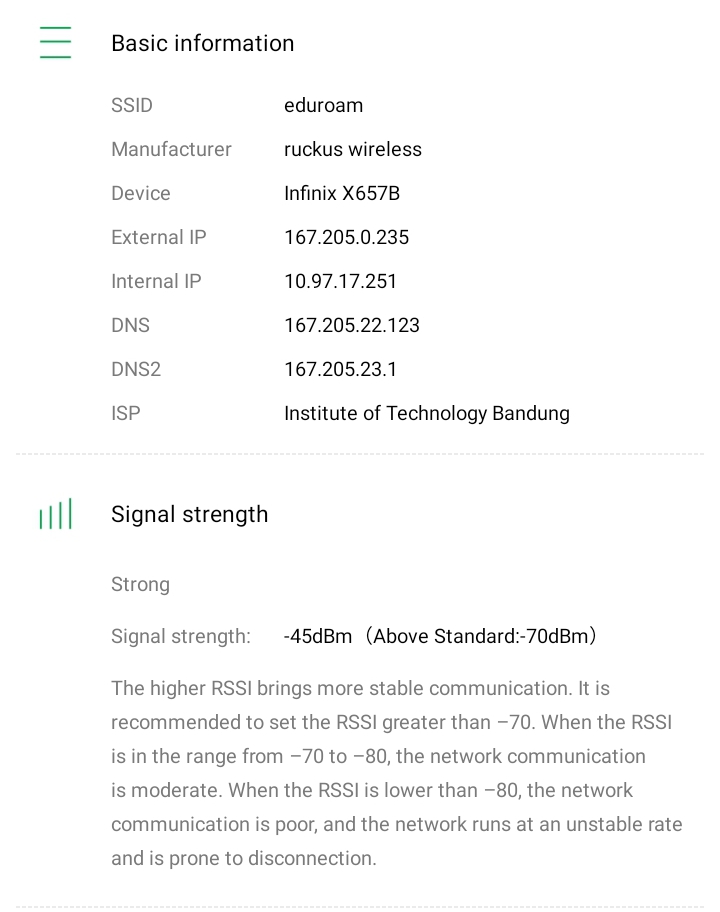Select external IP 167.205.0.235
The width and height of the screenshot is (720, 912).
[x=346, y=237]
